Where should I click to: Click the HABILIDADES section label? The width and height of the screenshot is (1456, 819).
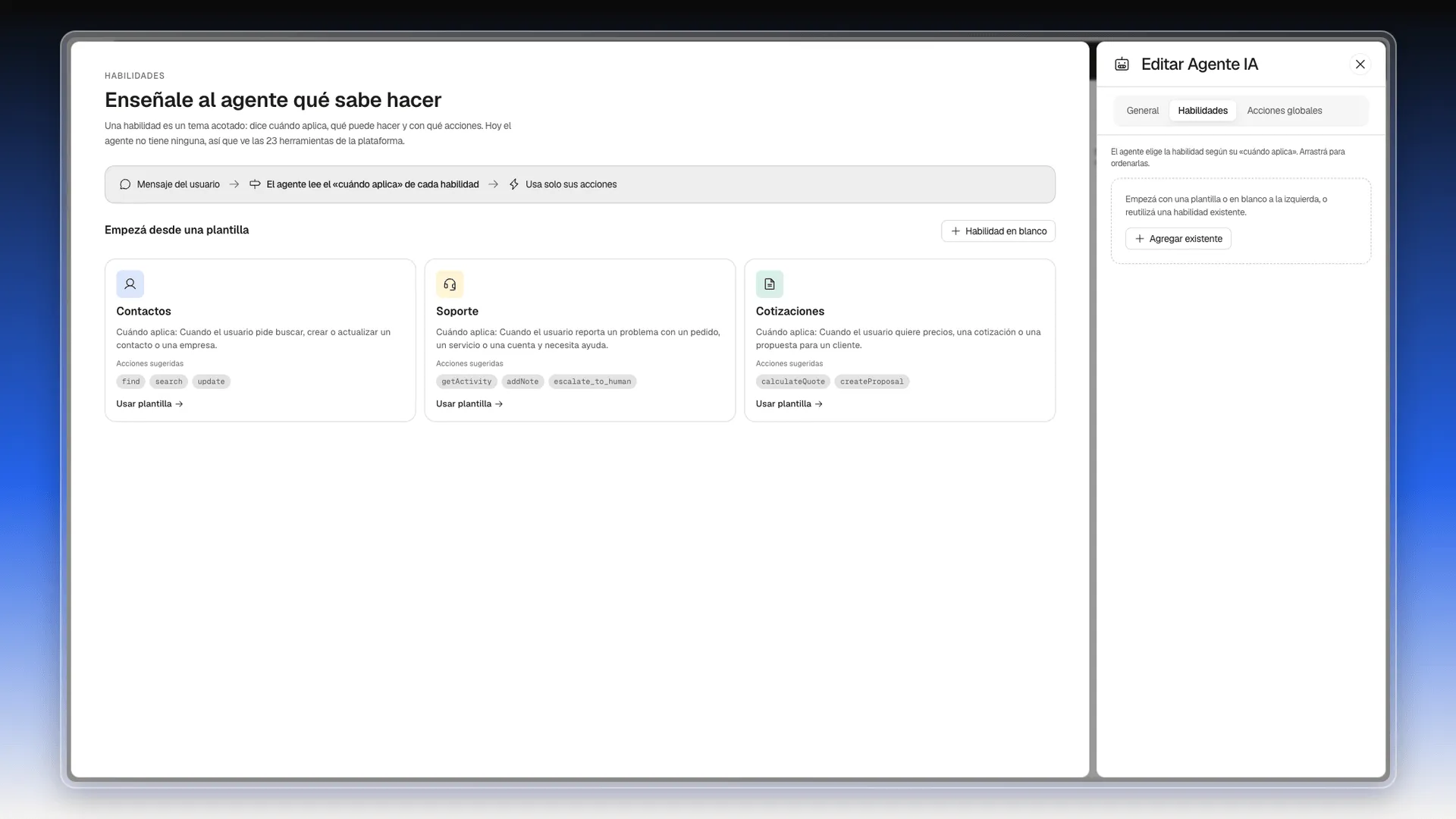(x=134, y=76)
